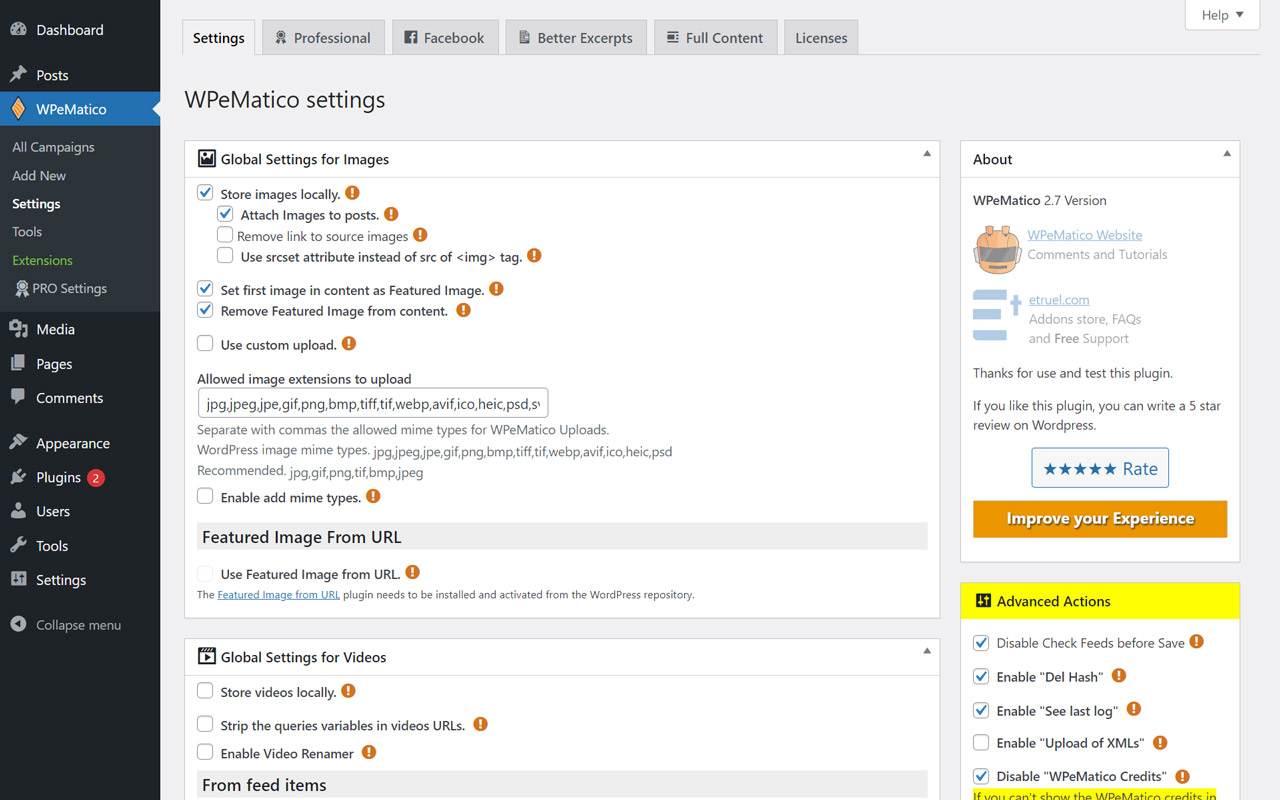Open the WPeMatico Website link
Image resolution: width=1280 pixels, height=800 pixels.
pyautogui.click(x=1085, y=235)
